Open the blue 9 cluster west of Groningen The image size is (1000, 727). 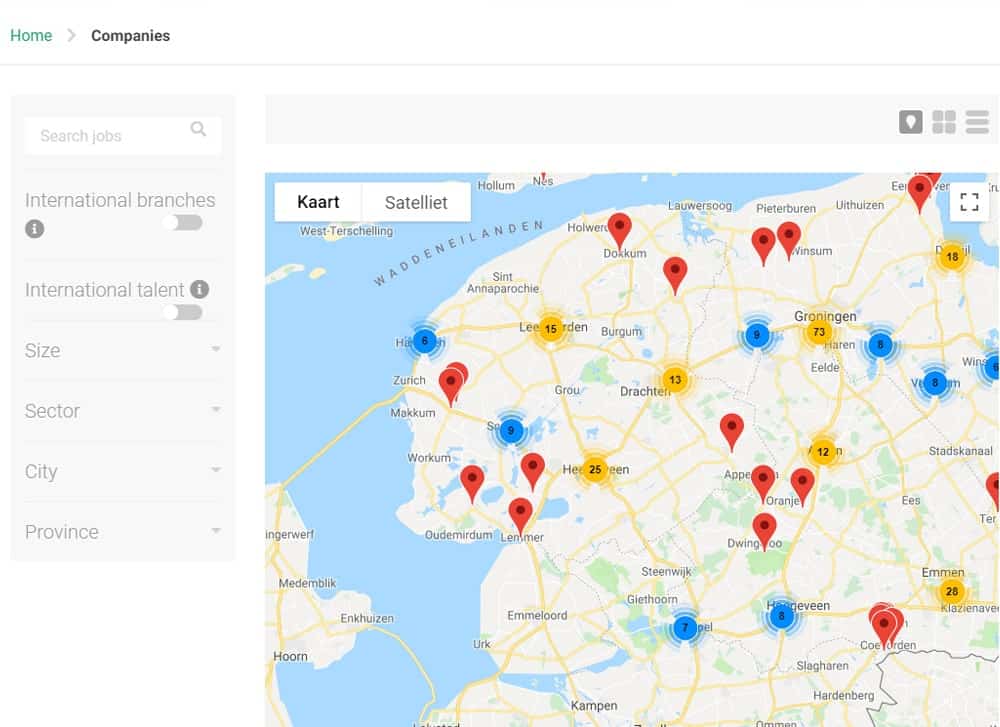pos(757,335)
